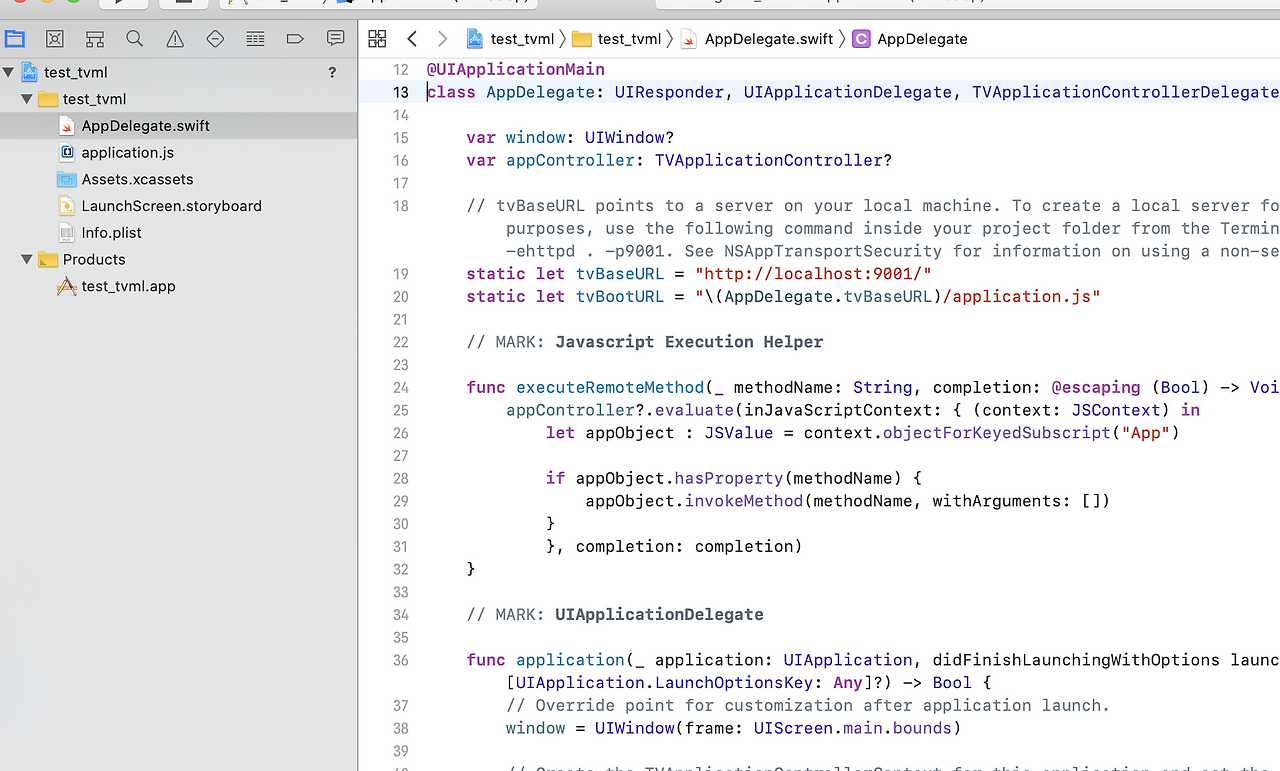This screenshot has width=1280, height=771.
Task: Click line number 13 in the gutter
Action: [401, 92]
